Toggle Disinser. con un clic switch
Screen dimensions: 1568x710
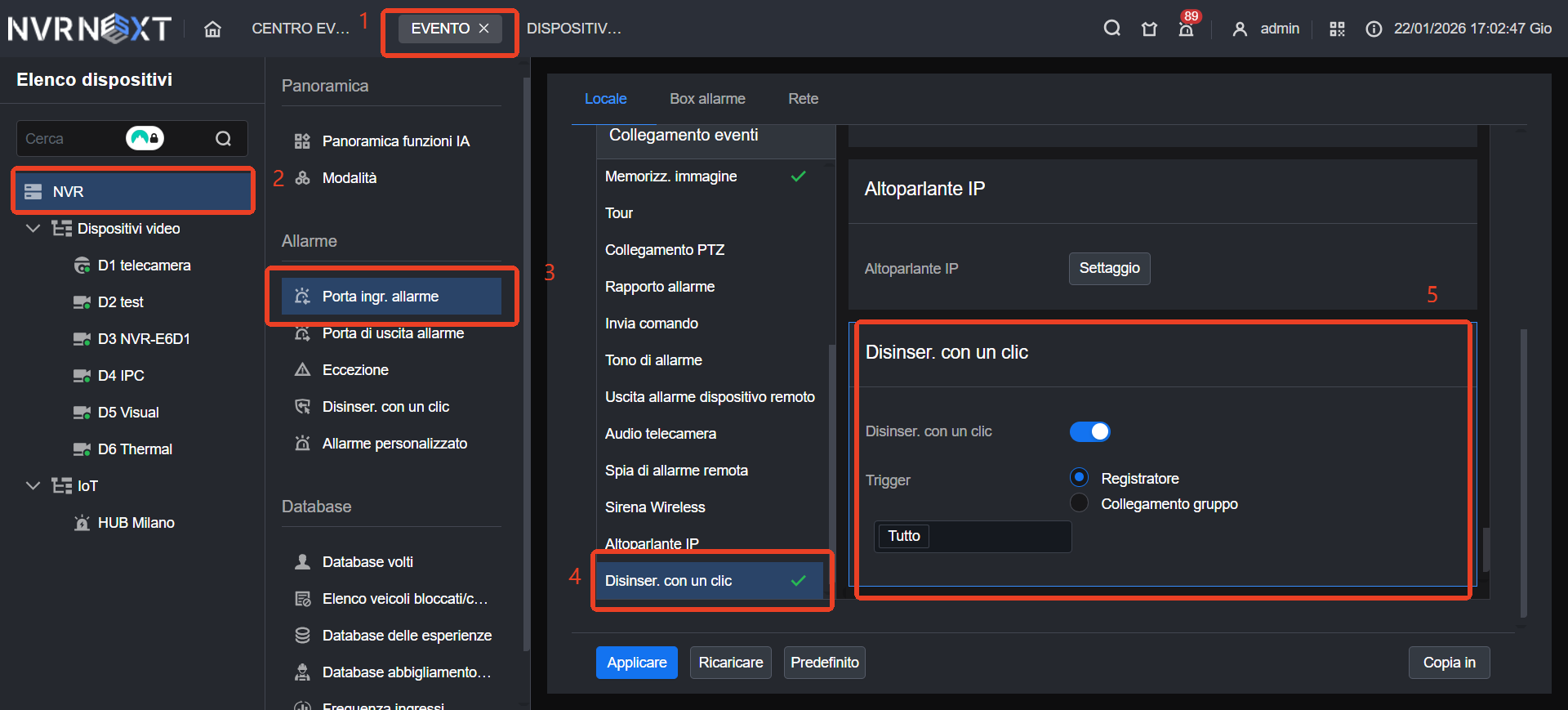[x=1090, y=431]
